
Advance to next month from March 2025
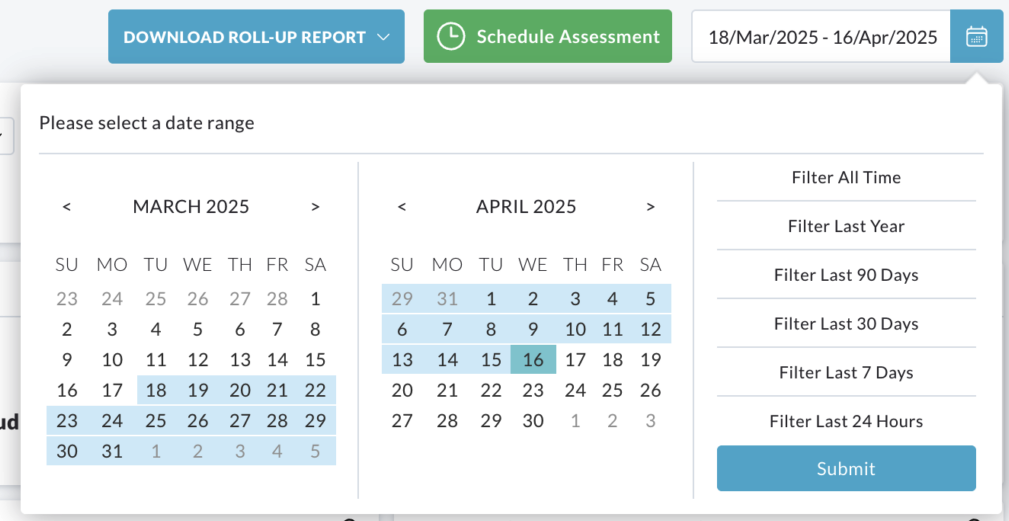click(315, 207)
